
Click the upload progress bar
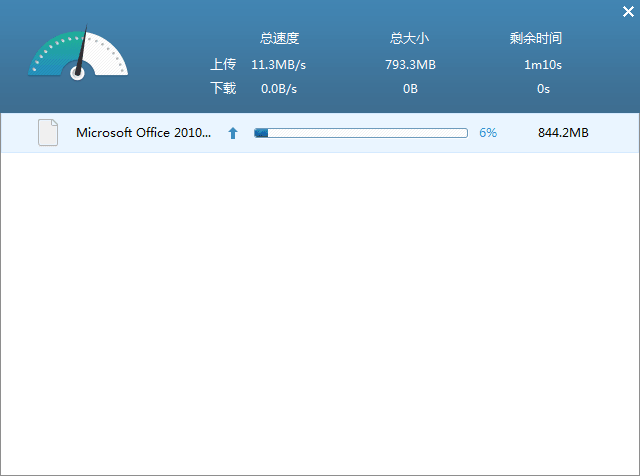(361, 133)
